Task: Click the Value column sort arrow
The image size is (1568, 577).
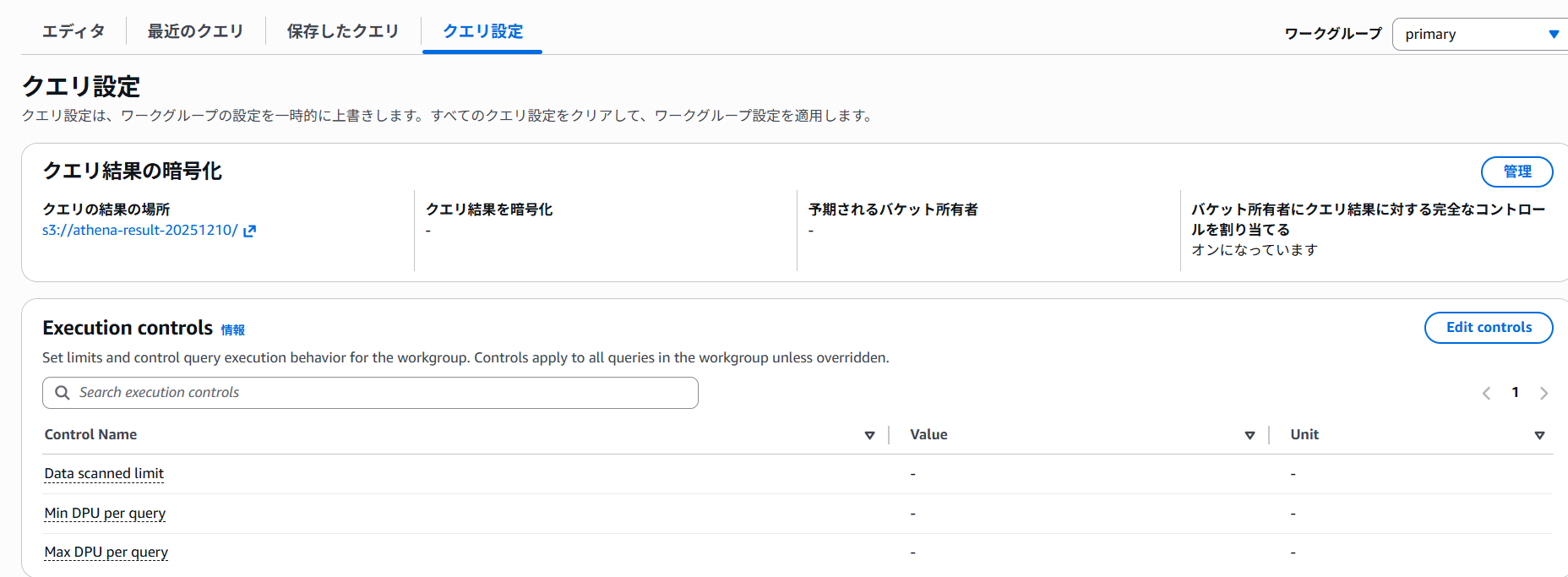Action: coord(1249,435)
